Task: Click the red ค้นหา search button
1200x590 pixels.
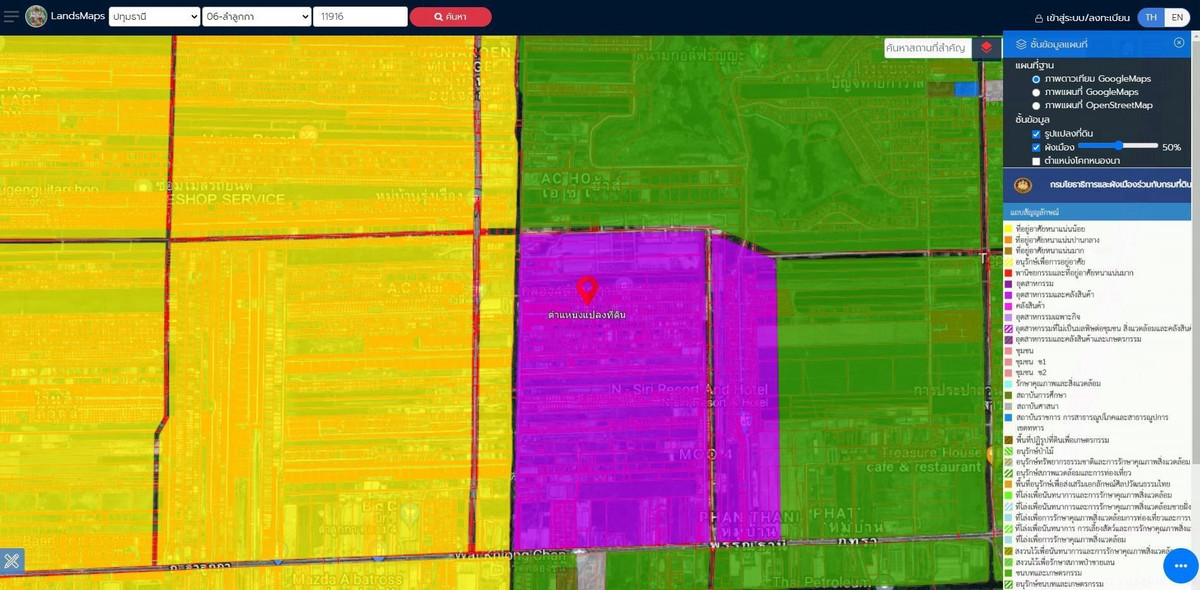Action: click(450, 17)
